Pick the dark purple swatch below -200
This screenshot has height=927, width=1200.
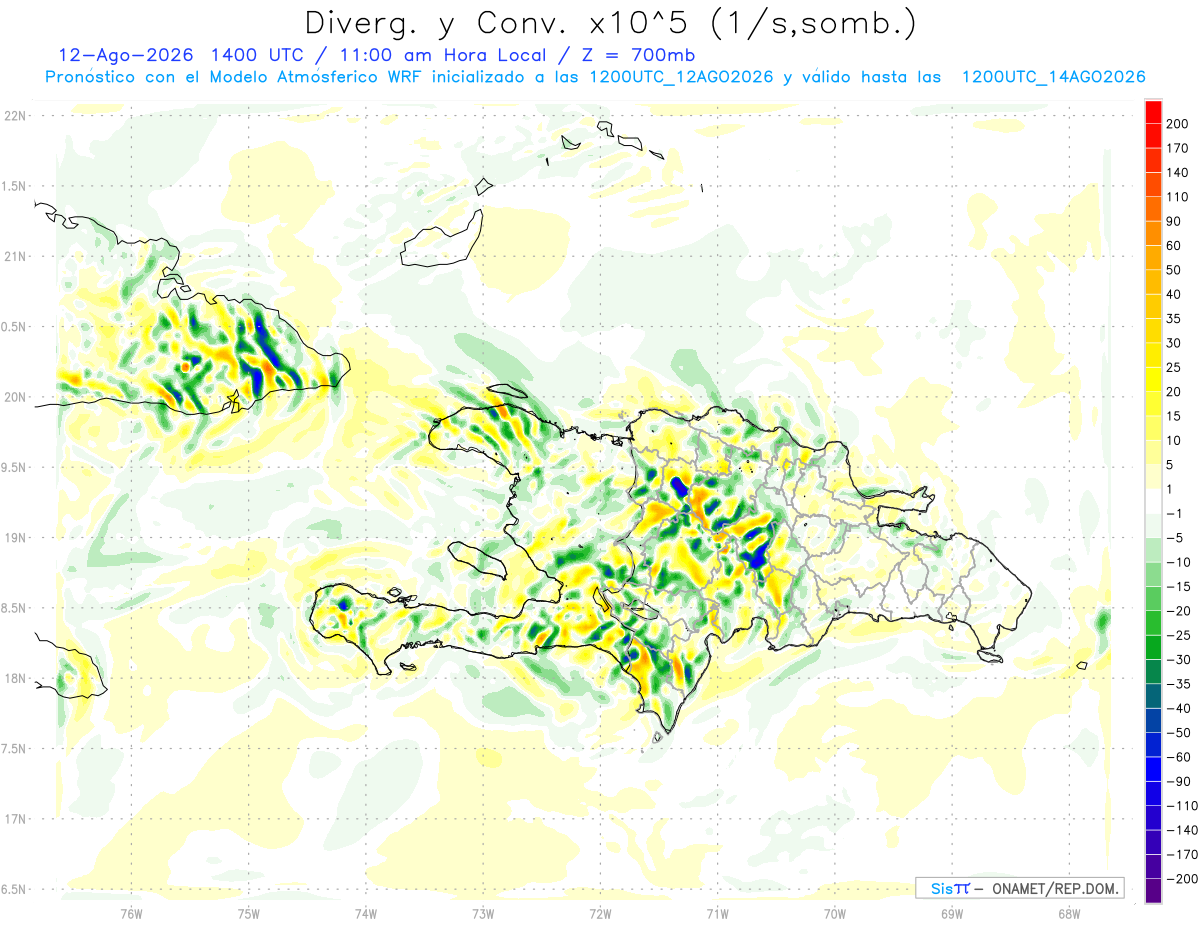(x=1154, y=890)
